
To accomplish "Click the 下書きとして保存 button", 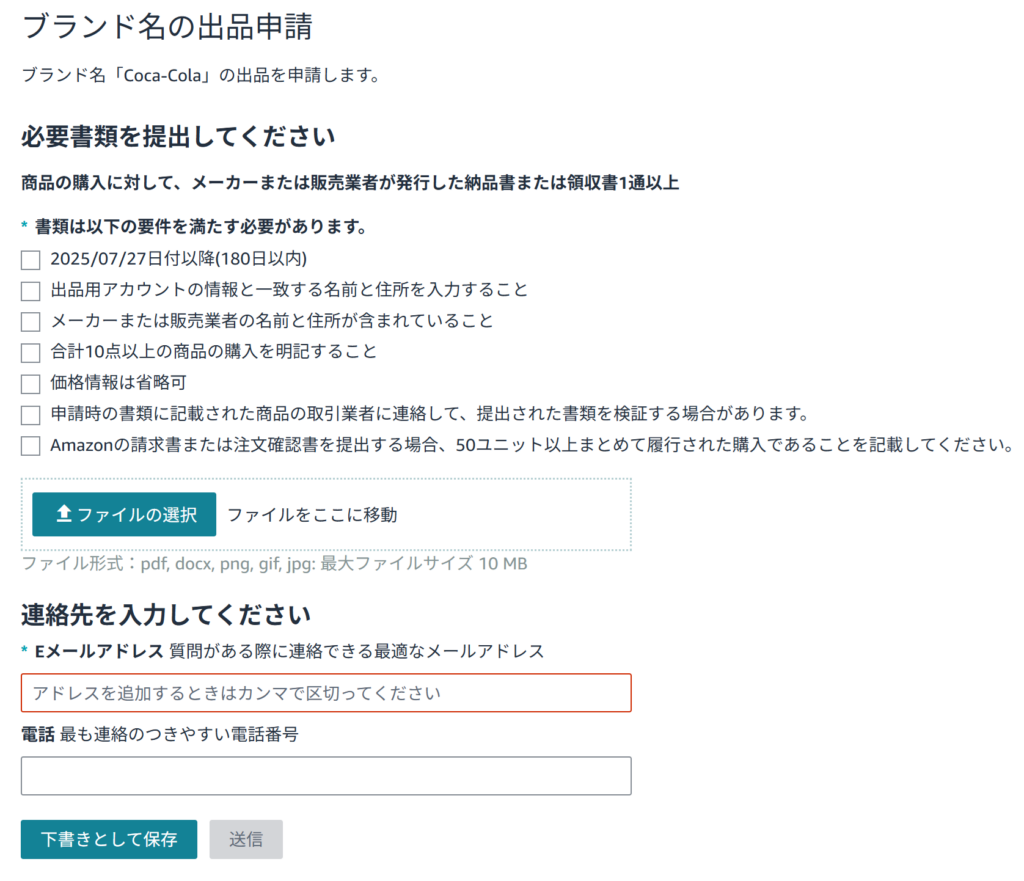I will click(x=108, y=839).
